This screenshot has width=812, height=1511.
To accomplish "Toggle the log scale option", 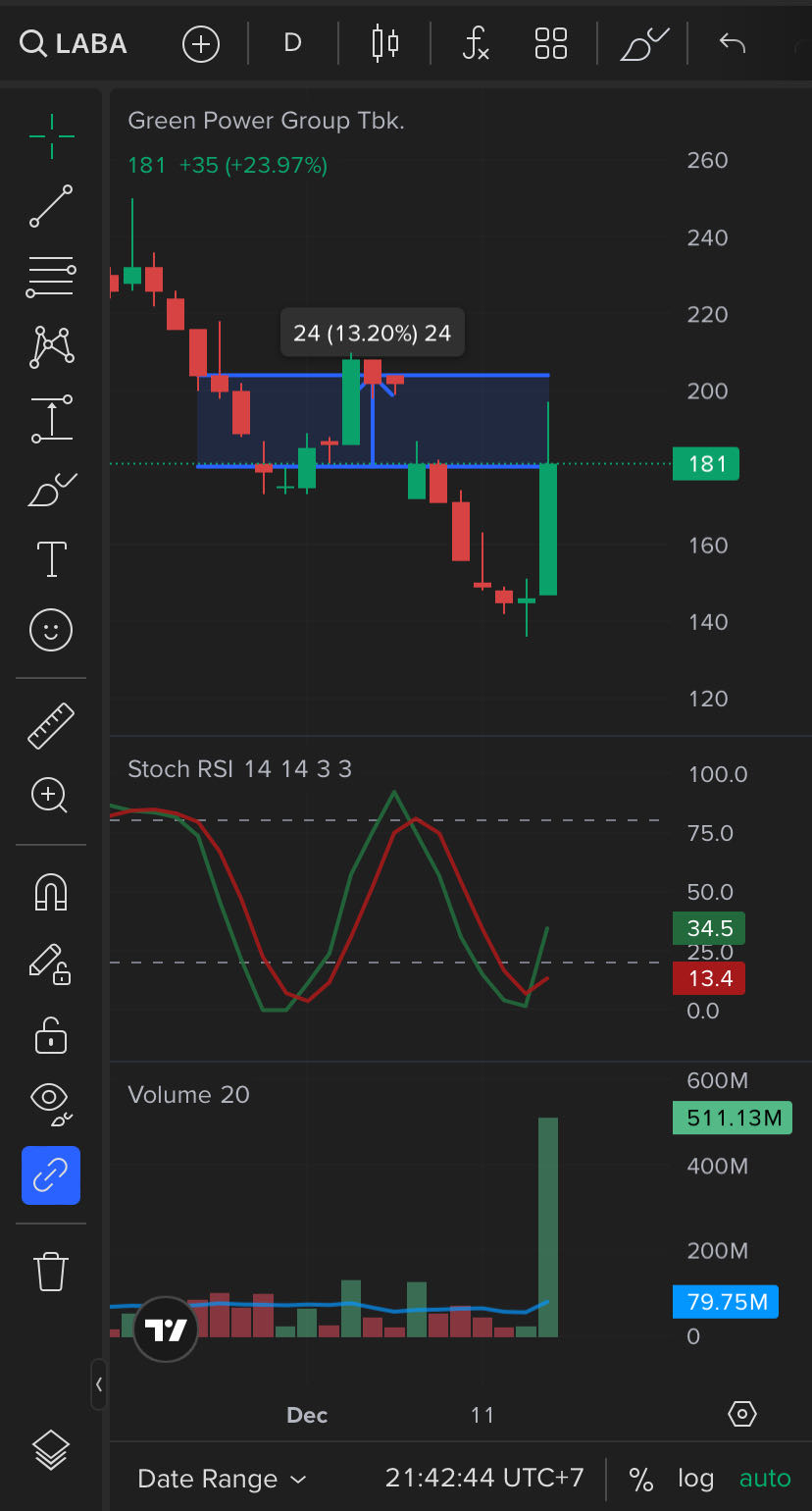I will click(x=695, y=1479).
